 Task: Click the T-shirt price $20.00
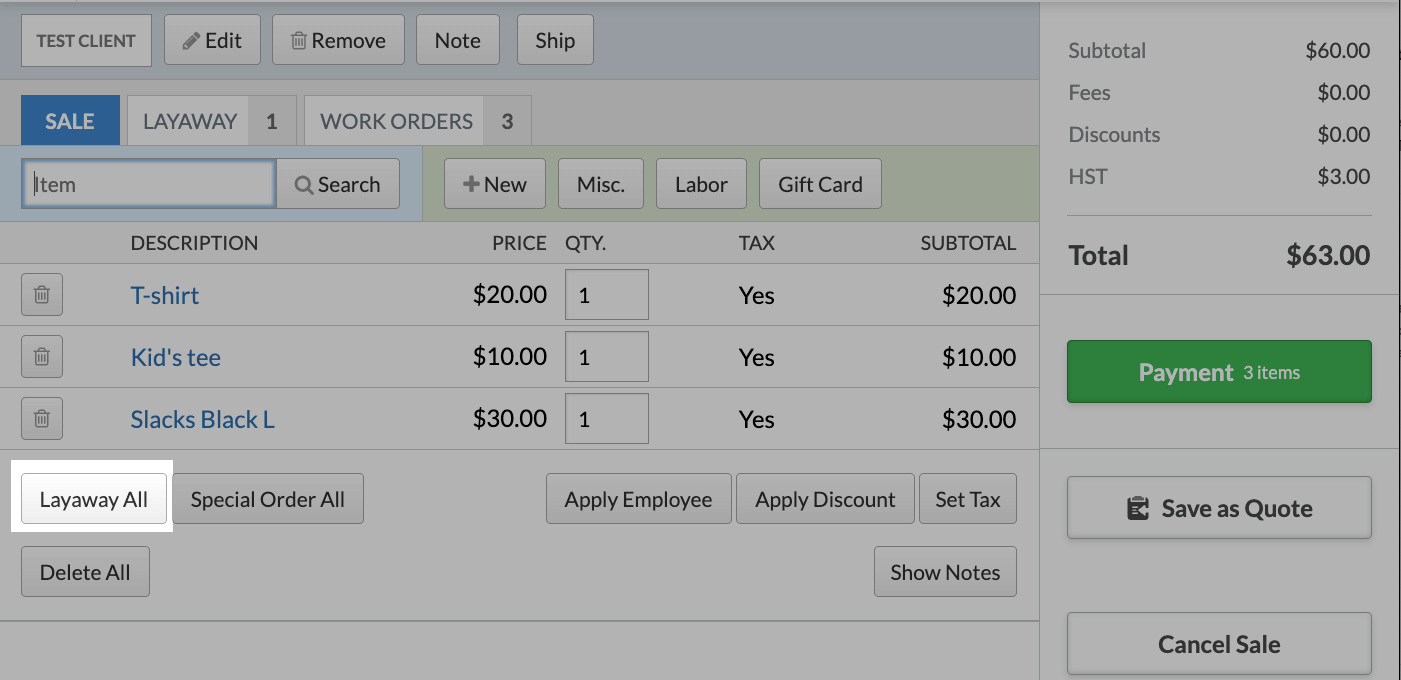coord(510,295)
